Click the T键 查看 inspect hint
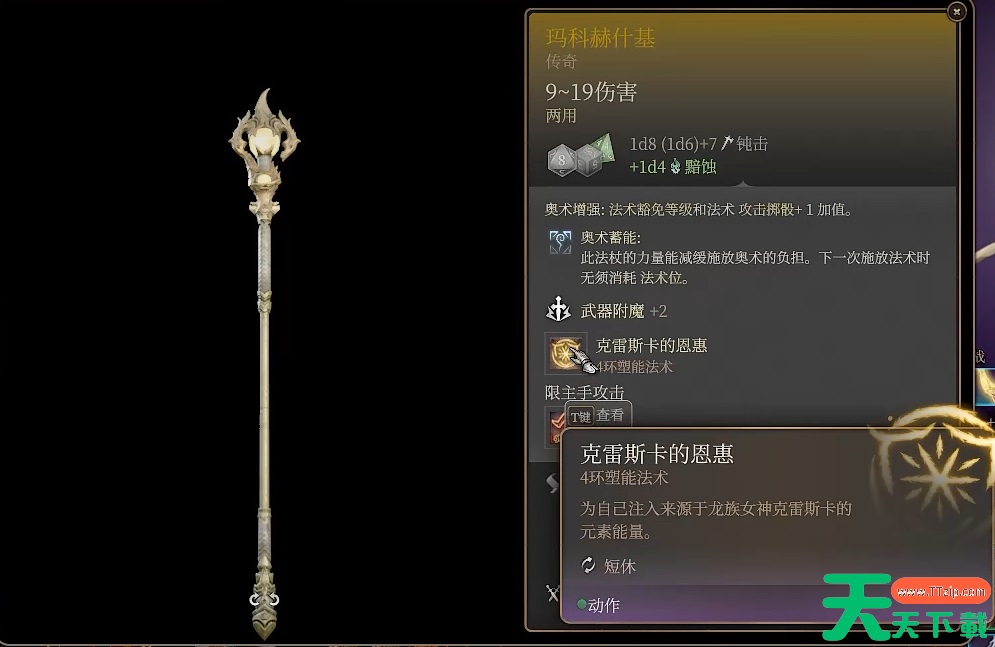The width and height of the screenshot is (995, 647). tap(598, 415)
